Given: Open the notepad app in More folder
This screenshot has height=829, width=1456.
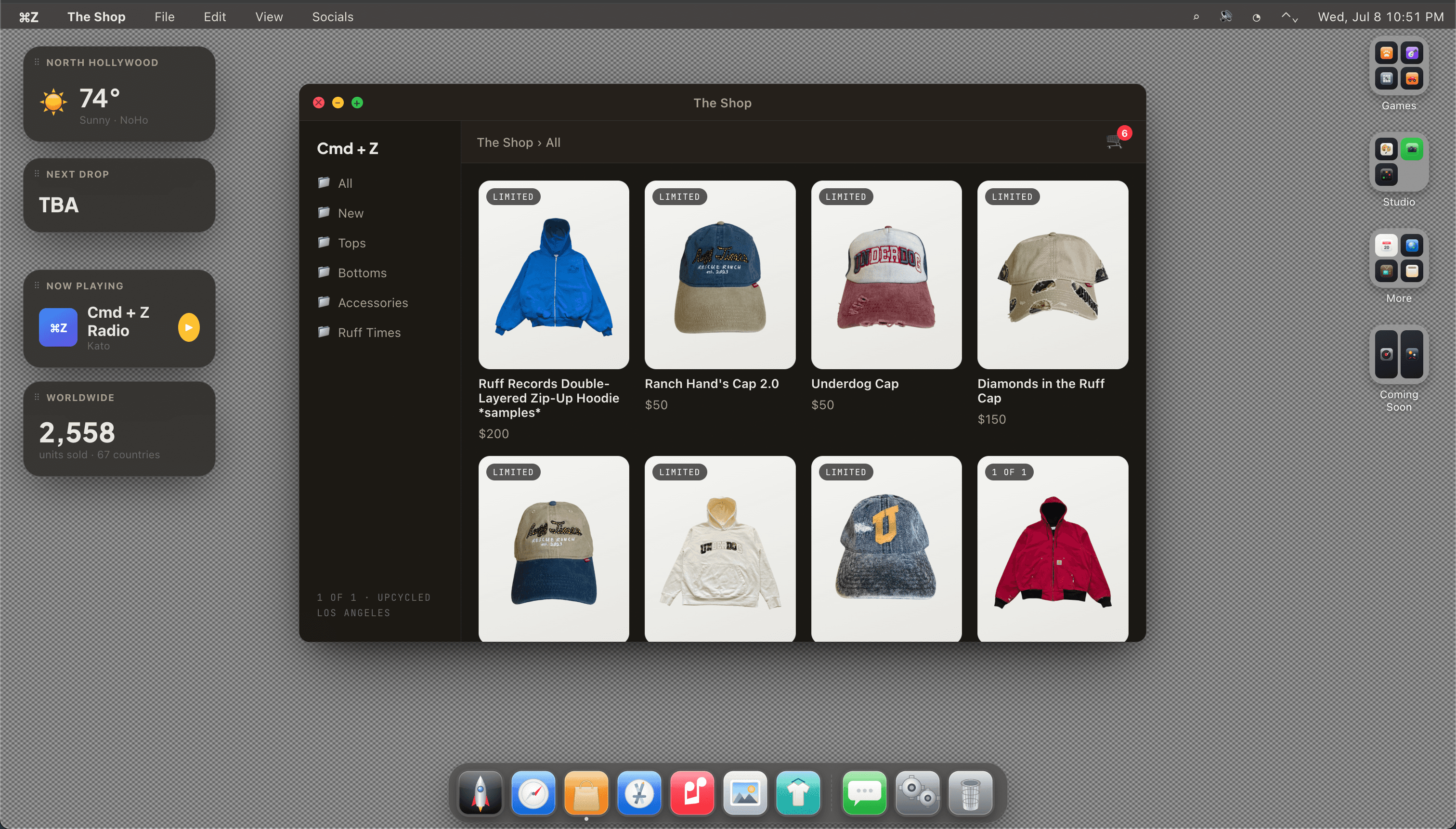Looking at the screenshot, I should [x=1412, y=271].
